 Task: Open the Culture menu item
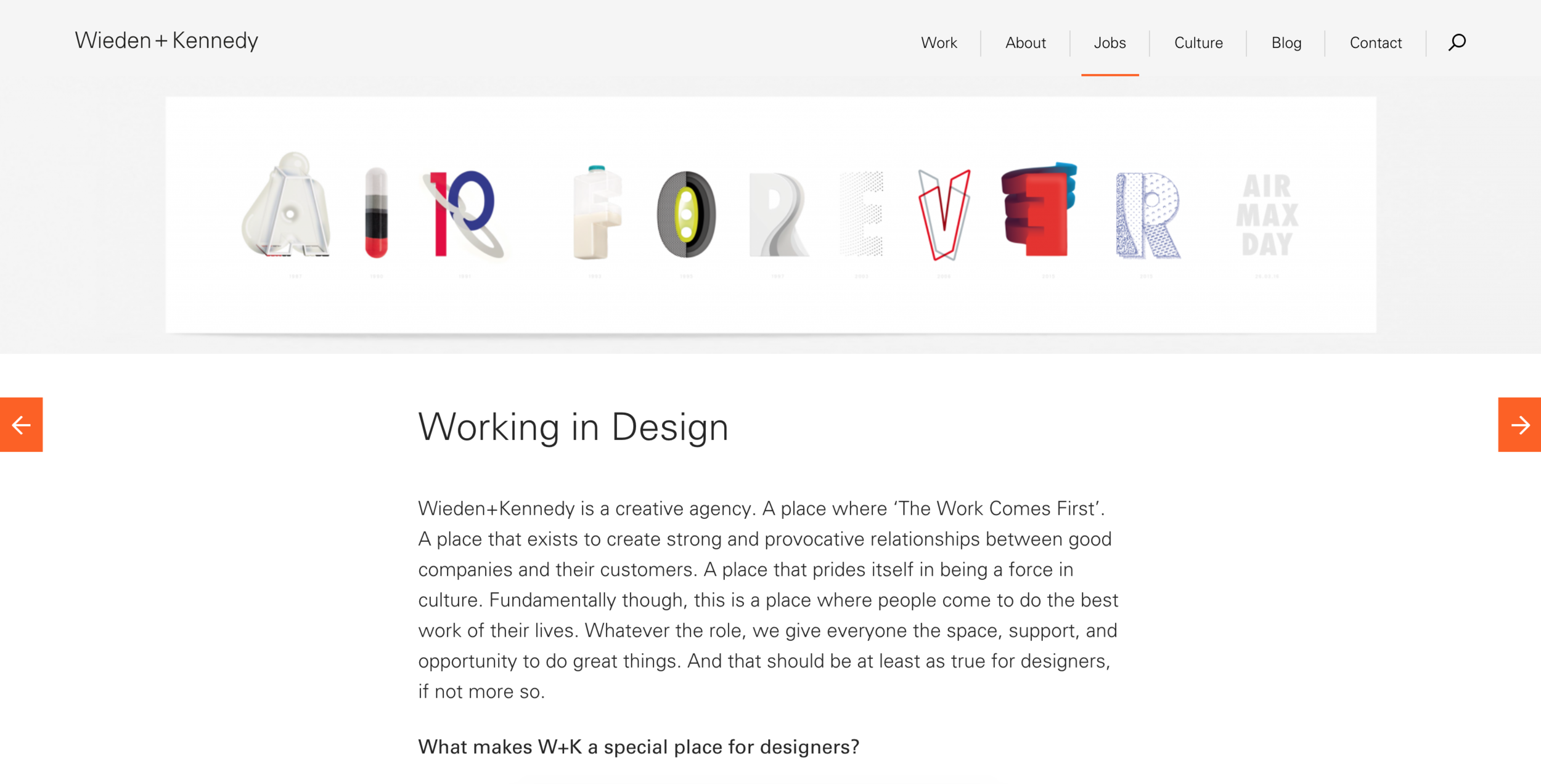pyautogui.click(x=1198, y=43)
